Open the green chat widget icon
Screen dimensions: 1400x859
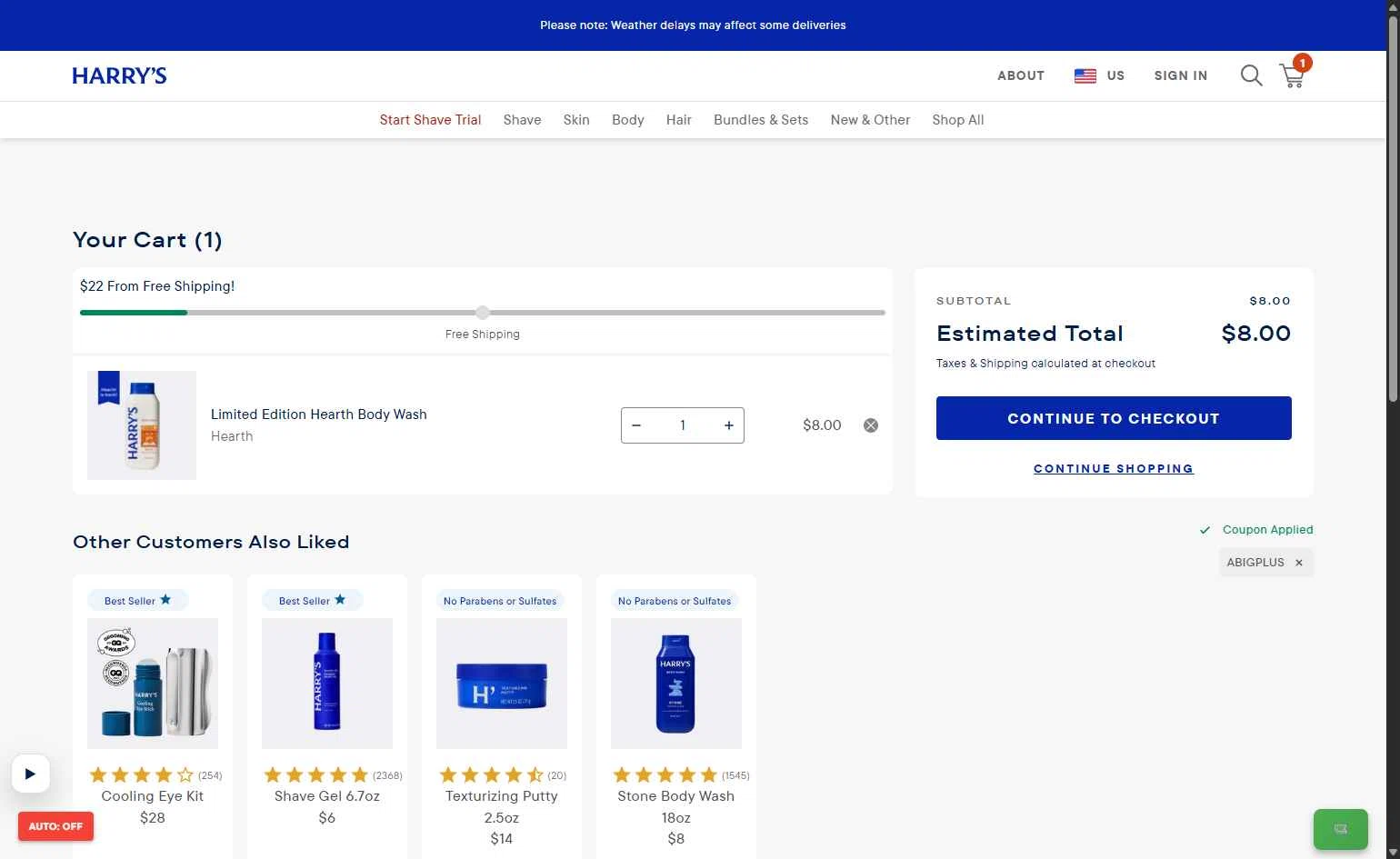point(1340,829)
